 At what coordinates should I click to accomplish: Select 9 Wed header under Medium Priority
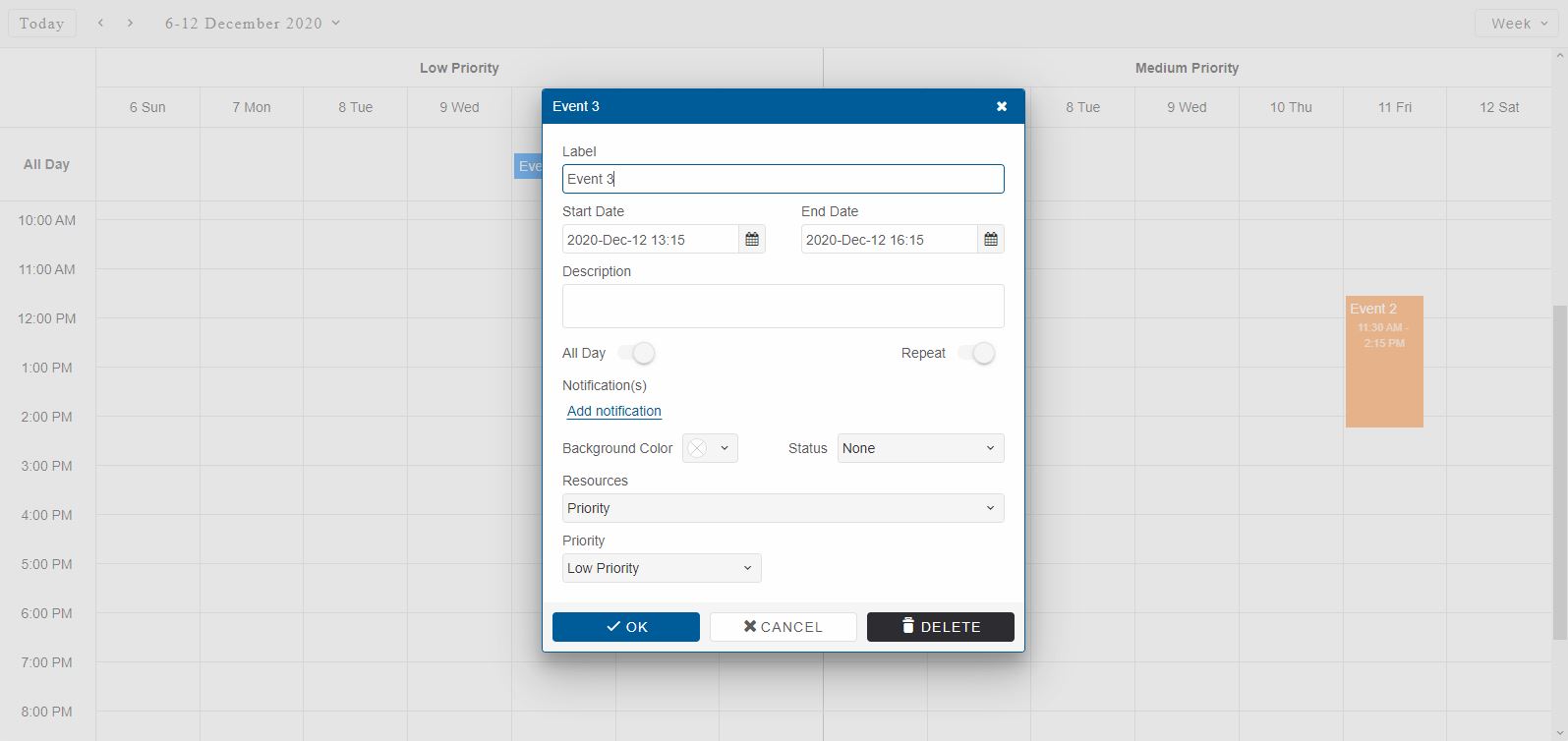click(x=1187, y=107)
